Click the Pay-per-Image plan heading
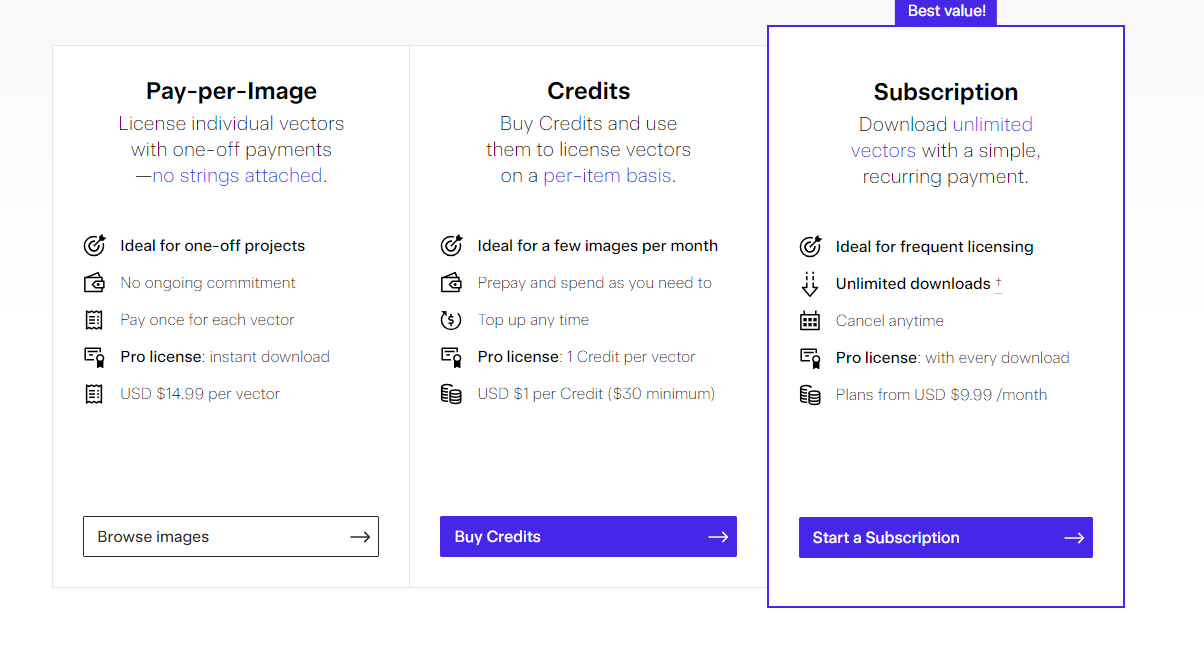 pos(231,91)
